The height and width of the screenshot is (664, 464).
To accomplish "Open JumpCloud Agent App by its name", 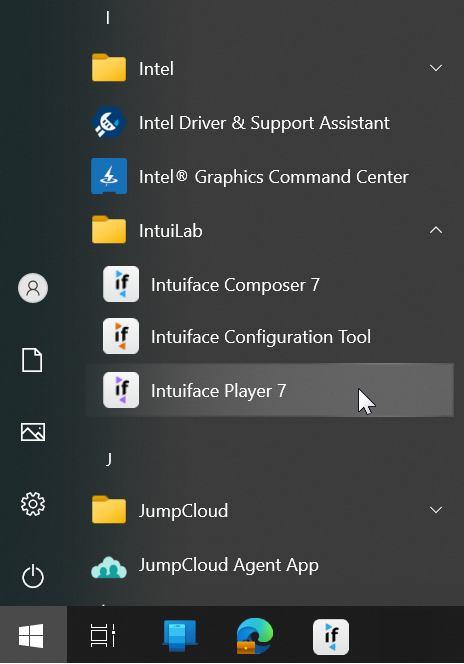I will pos(229,565).
